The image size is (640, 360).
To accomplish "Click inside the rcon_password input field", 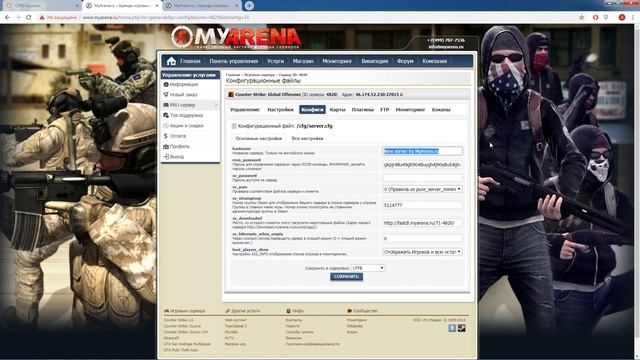I will tap(422, 164).
